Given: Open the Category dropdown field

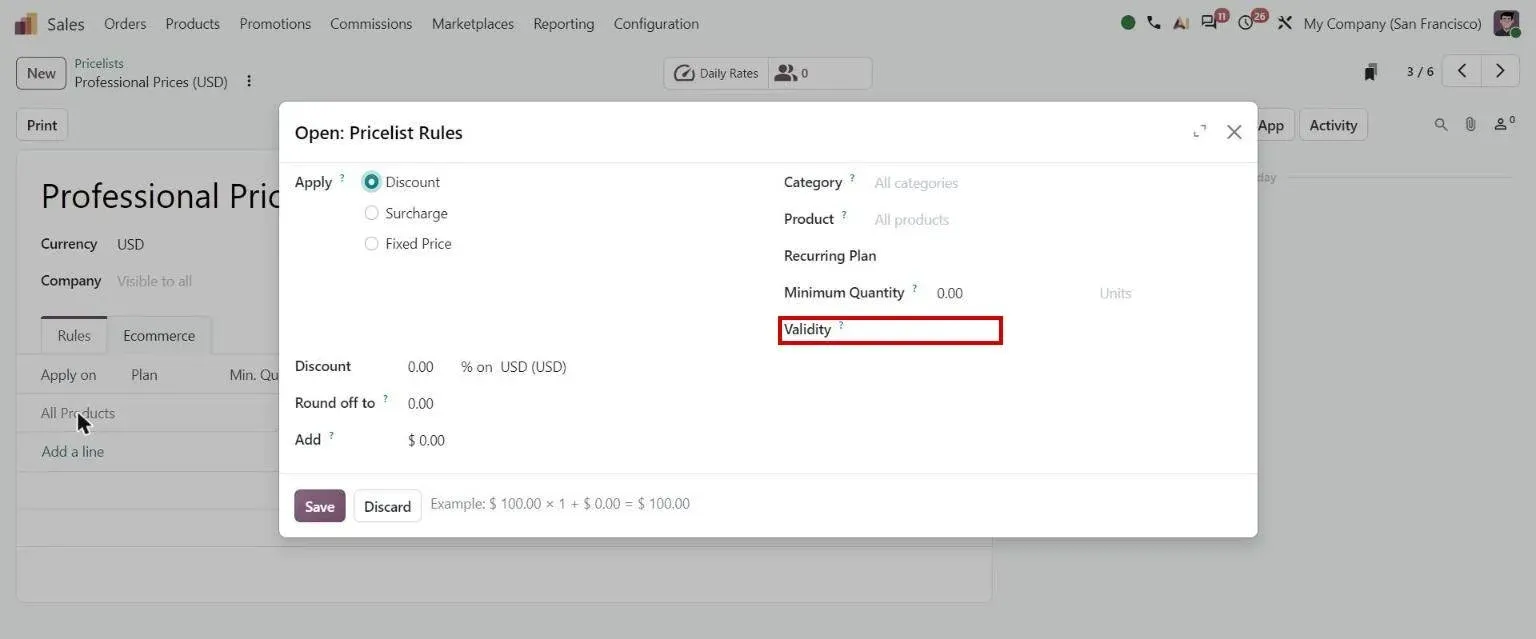Looking at the screenshot, I should pyautogui.click(x=1055, y=183).
